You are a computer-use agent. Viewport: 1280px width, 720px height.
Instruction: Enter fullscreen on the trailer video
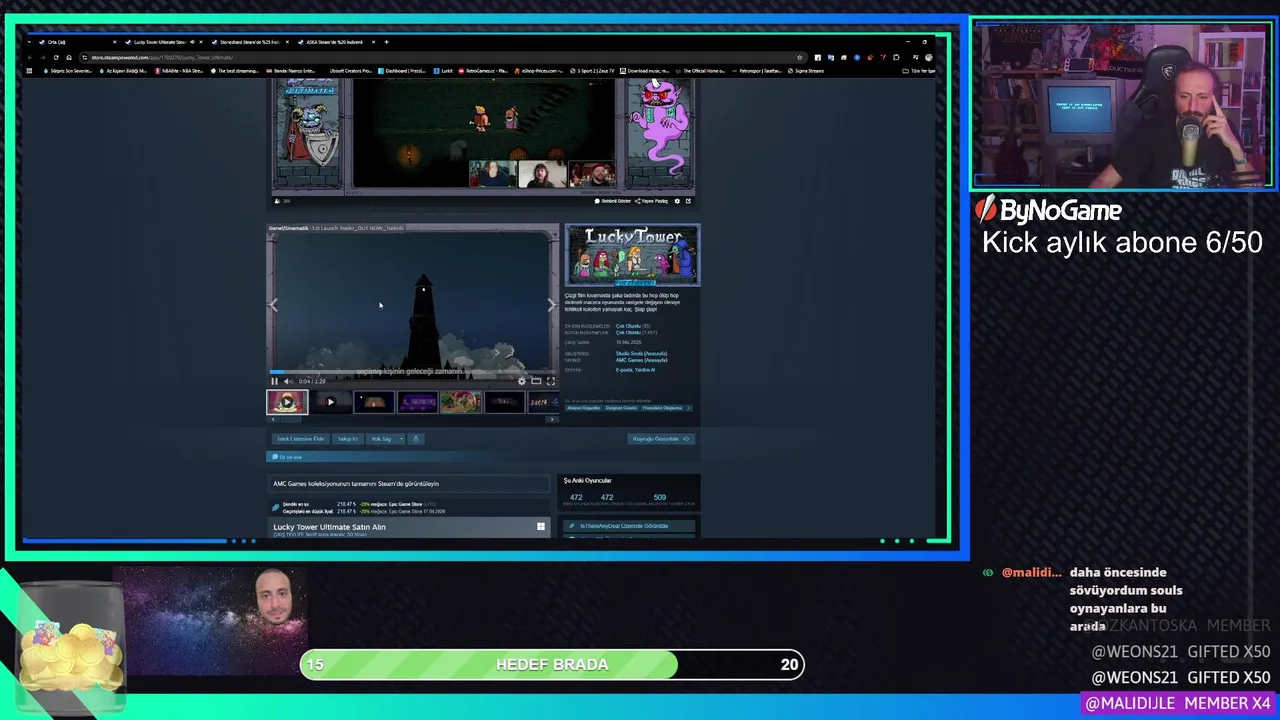(x=550, y=381)
